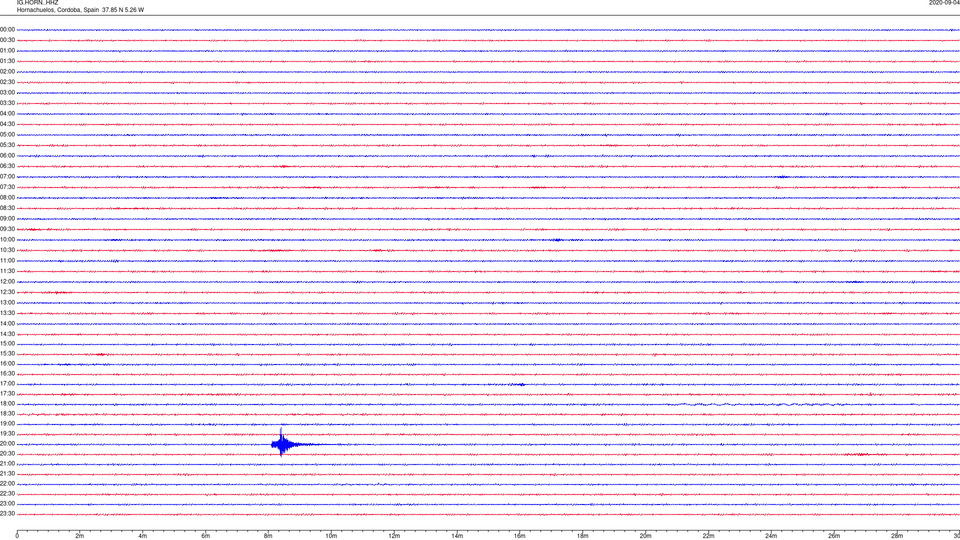
Task: Select the '11:00' time label
Action: pyautogui.click(x=7, y=261)
